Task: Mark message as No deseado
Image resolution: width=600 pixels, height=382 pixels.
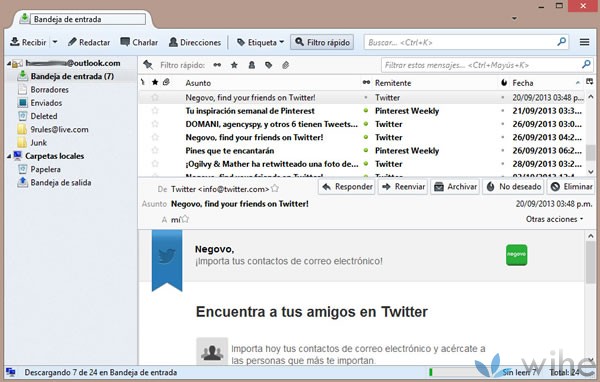Action: [513, 187]
